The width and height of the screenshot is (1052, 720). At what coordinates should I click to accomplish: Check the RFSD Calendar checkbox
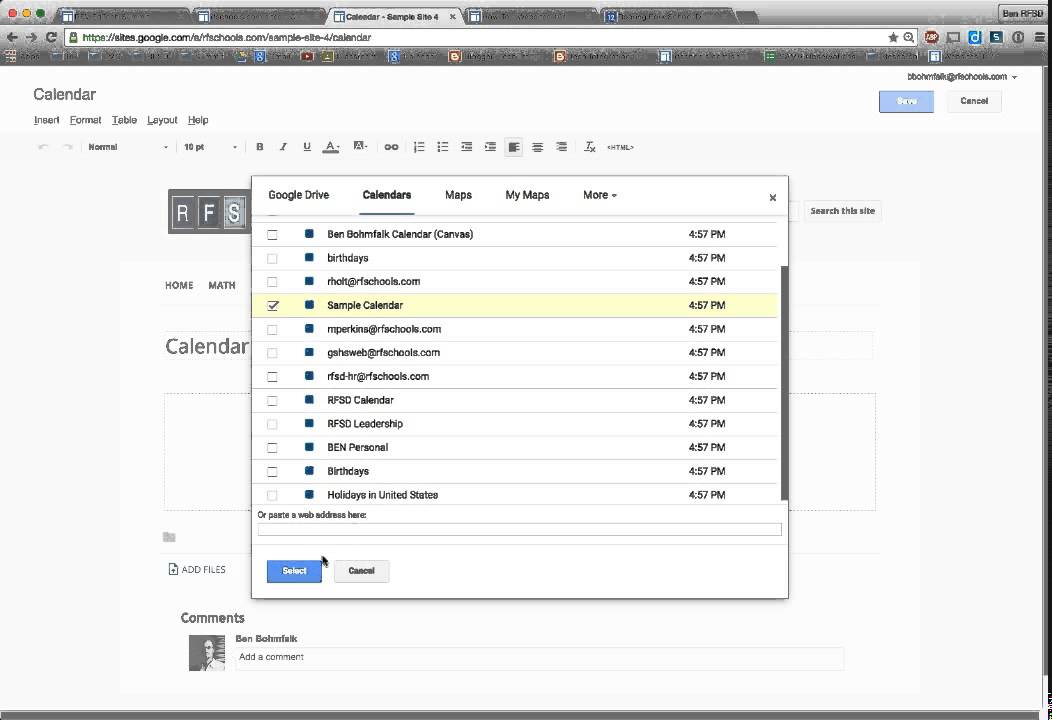click(x=272, y=401)
